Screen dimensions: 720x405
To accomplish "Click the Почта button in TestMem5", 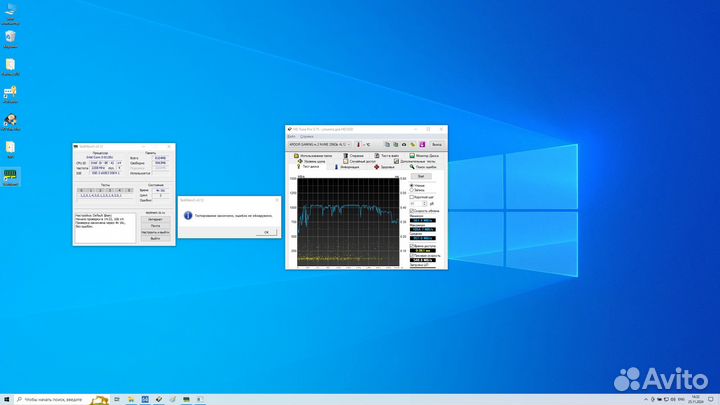I will point(155,226).
